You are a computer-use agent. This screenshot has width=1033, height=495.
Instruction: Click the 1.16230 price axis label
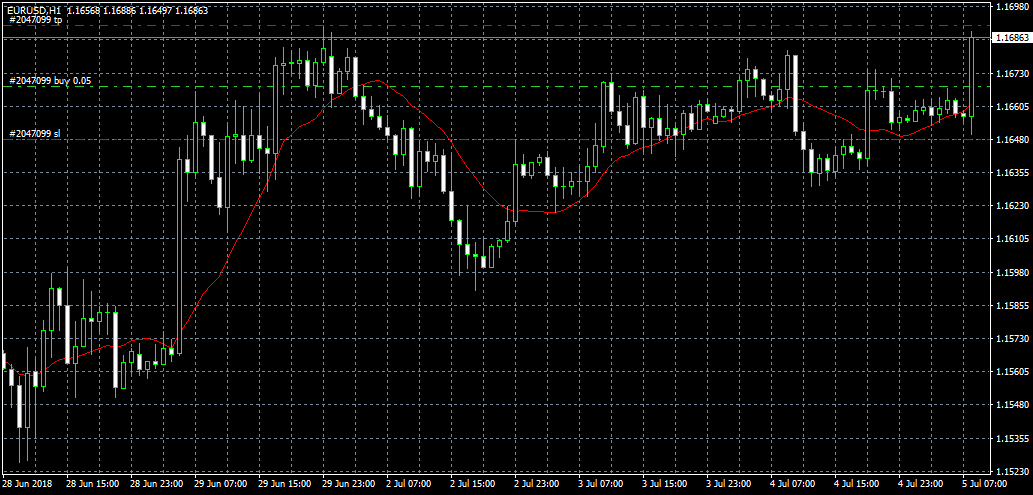click(x=1011, y=206)
